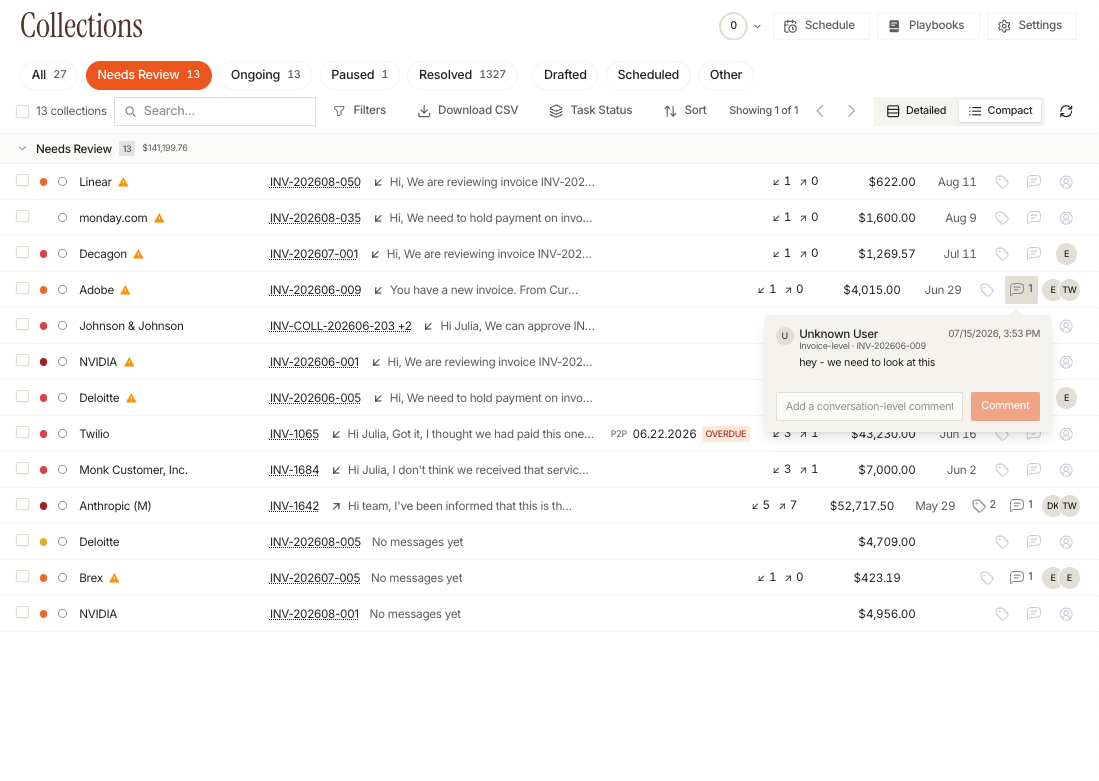Switch to Compact view
The width and height of the screenshot is (1099, 781).
tap(999, 111)
